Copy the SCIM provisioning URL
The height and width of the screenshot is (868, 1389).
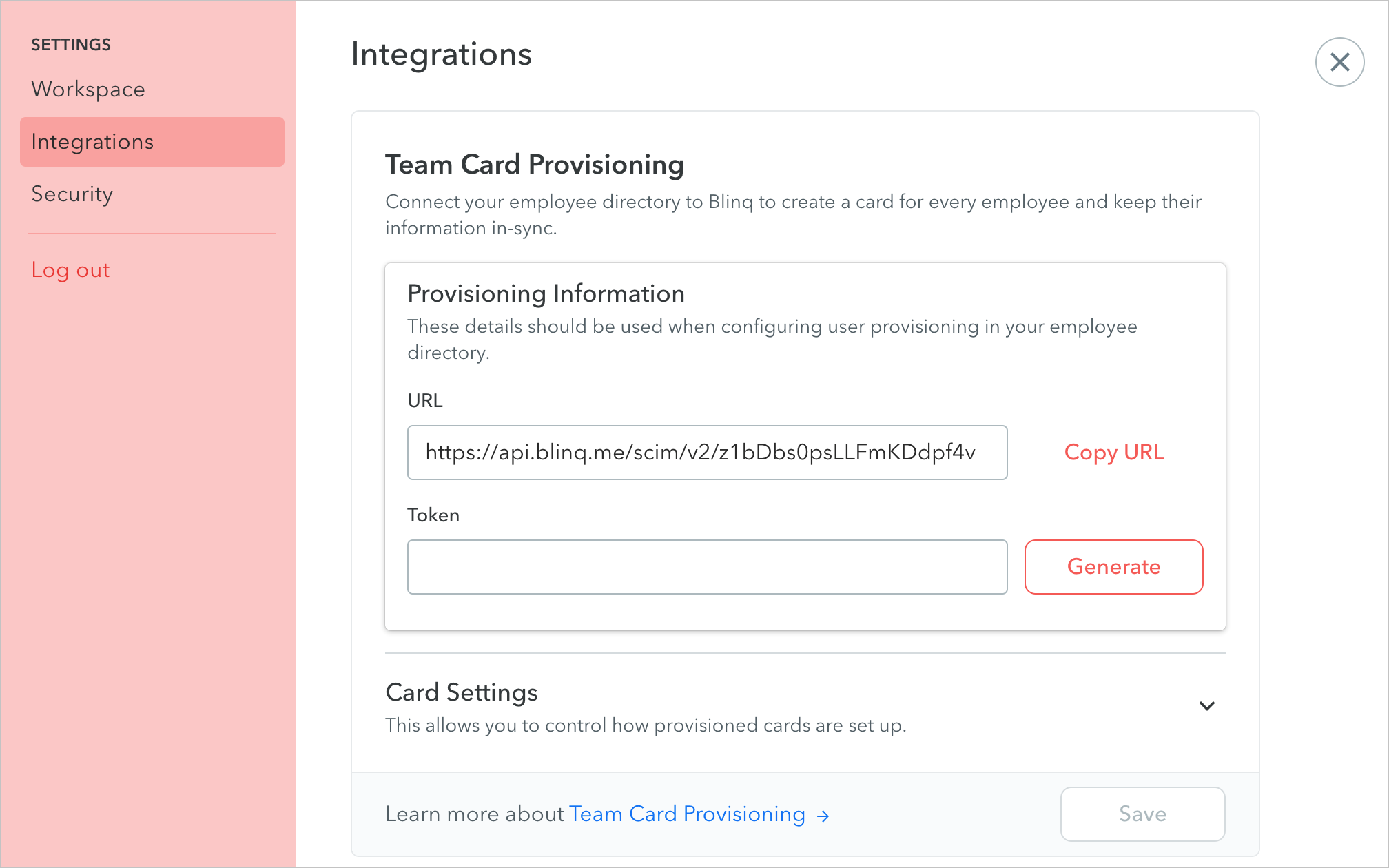tap(1113, 453)
